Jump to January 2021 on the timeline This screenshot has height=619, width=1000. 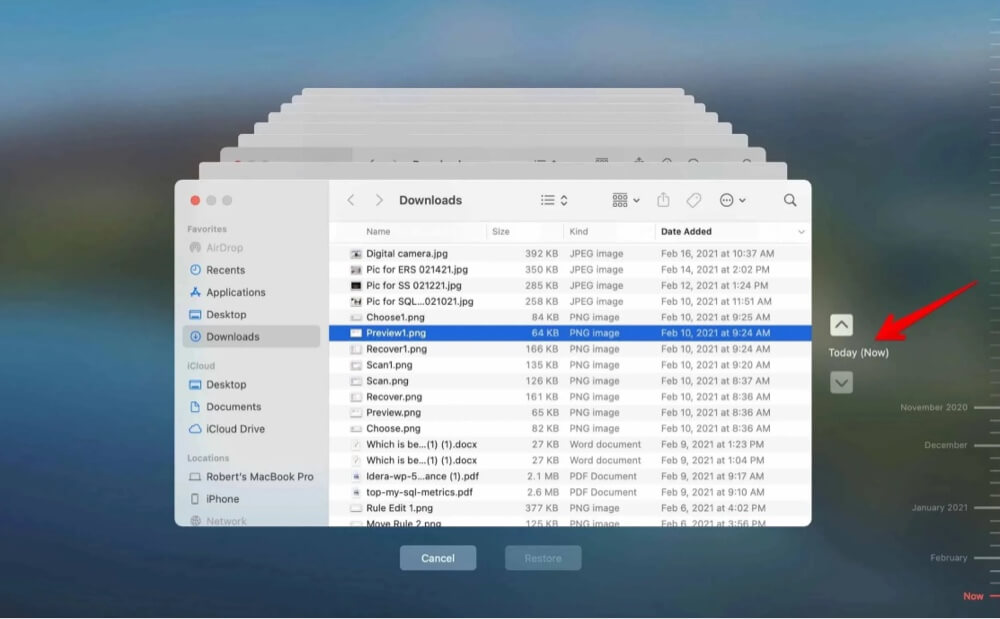point(940,507)
